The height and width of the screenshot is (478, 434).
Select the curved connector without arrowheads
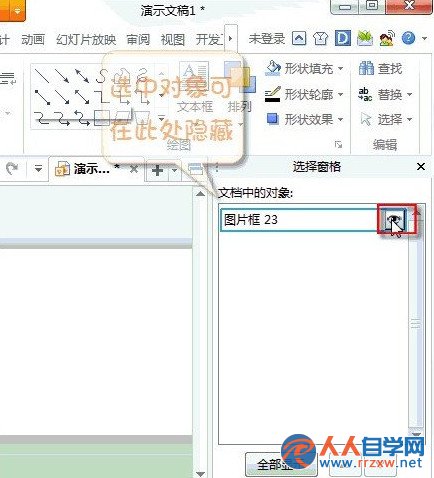pyautogui.click(x=42, y=118)
